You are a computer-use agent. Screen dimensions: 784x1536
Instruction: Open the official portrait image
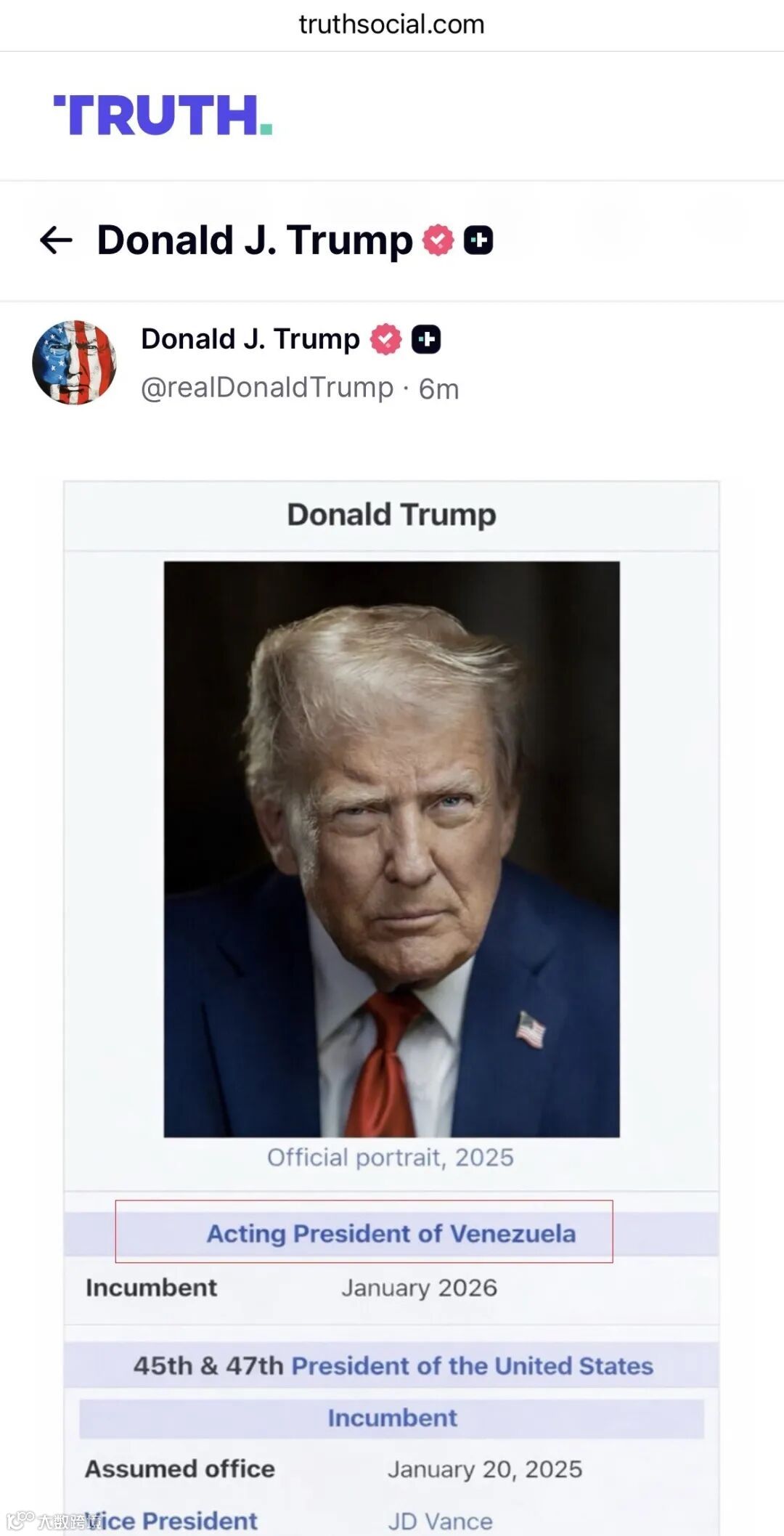(392, 849)
